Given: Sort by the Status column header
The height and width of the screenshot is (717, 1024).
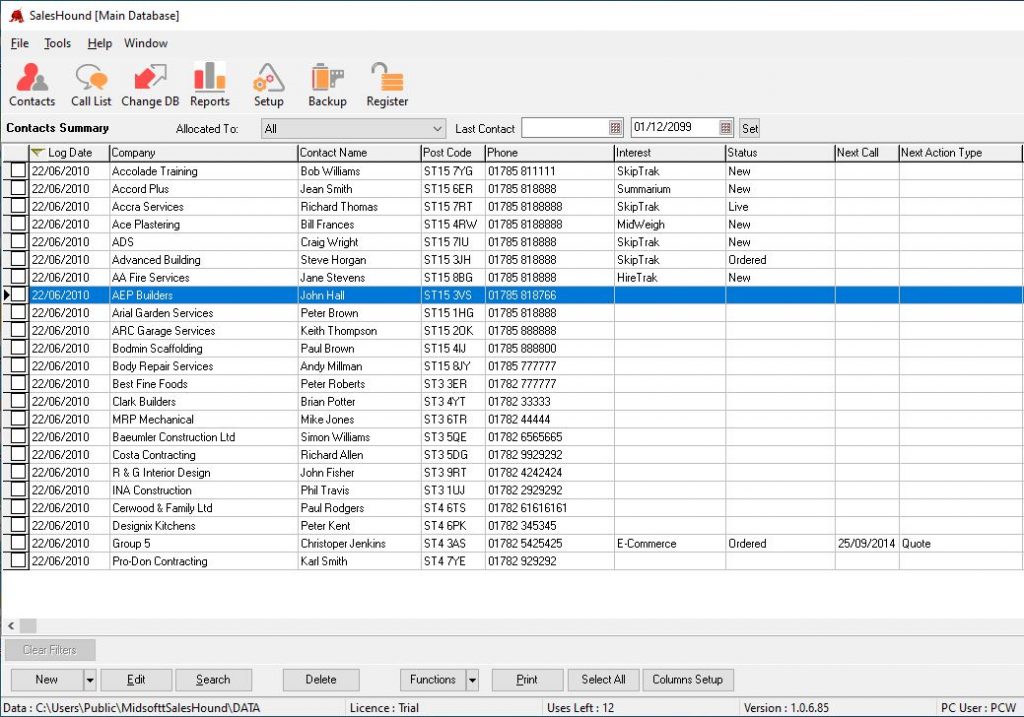Looking at the screenshot, I should [780, 153].
